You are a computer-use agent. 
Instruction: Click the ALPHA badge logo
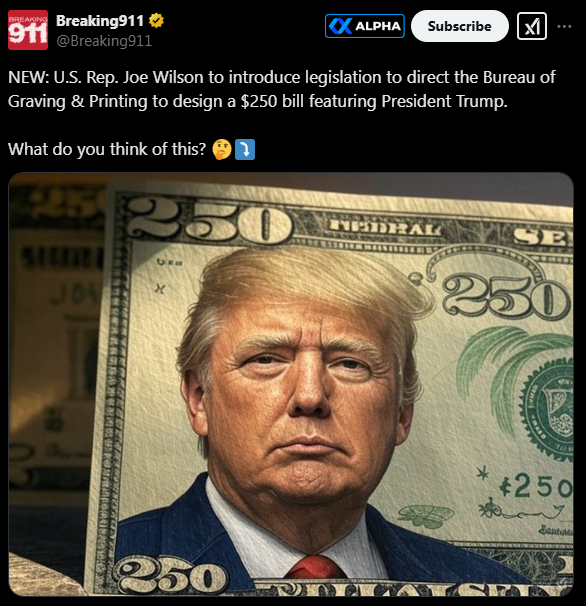[x=340, y=26]
